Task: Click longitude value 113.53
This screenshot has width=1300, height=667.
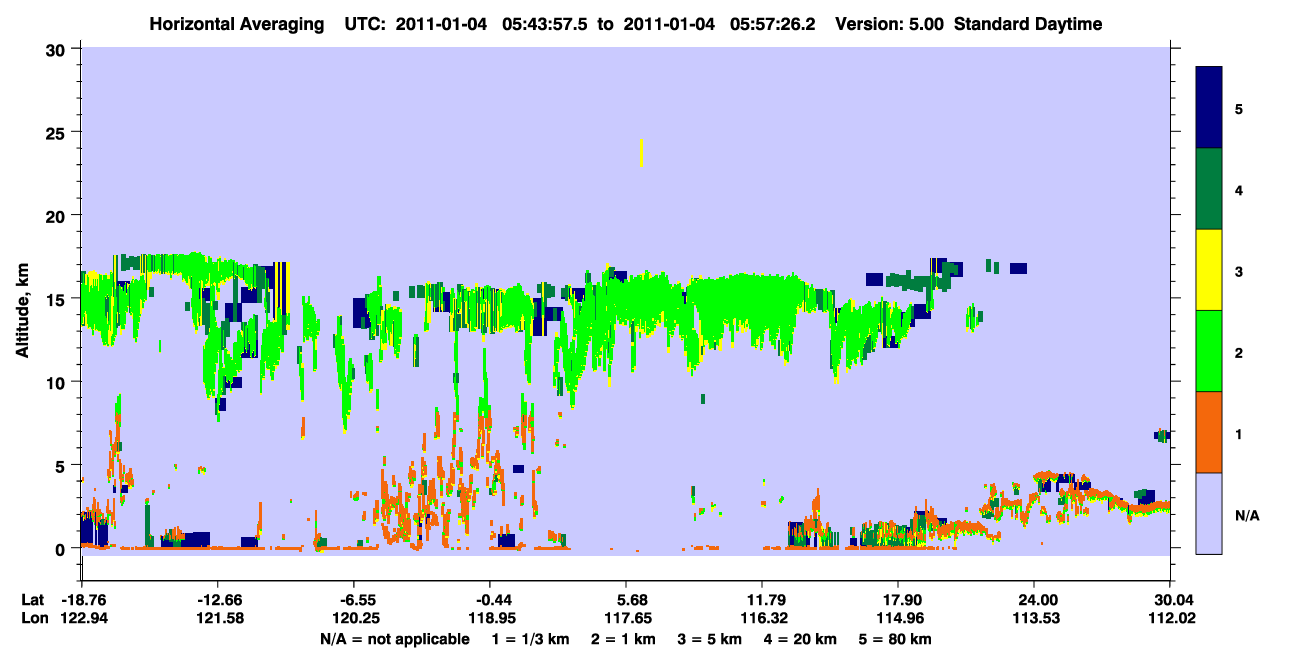Action: [x=1034, y=618]
